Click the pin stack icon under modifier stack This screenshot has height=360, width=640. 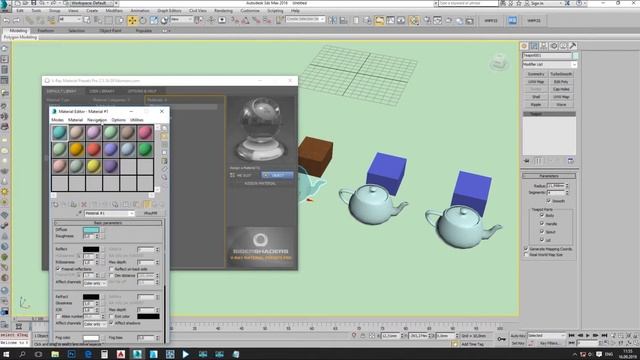(x=527, y=161)
